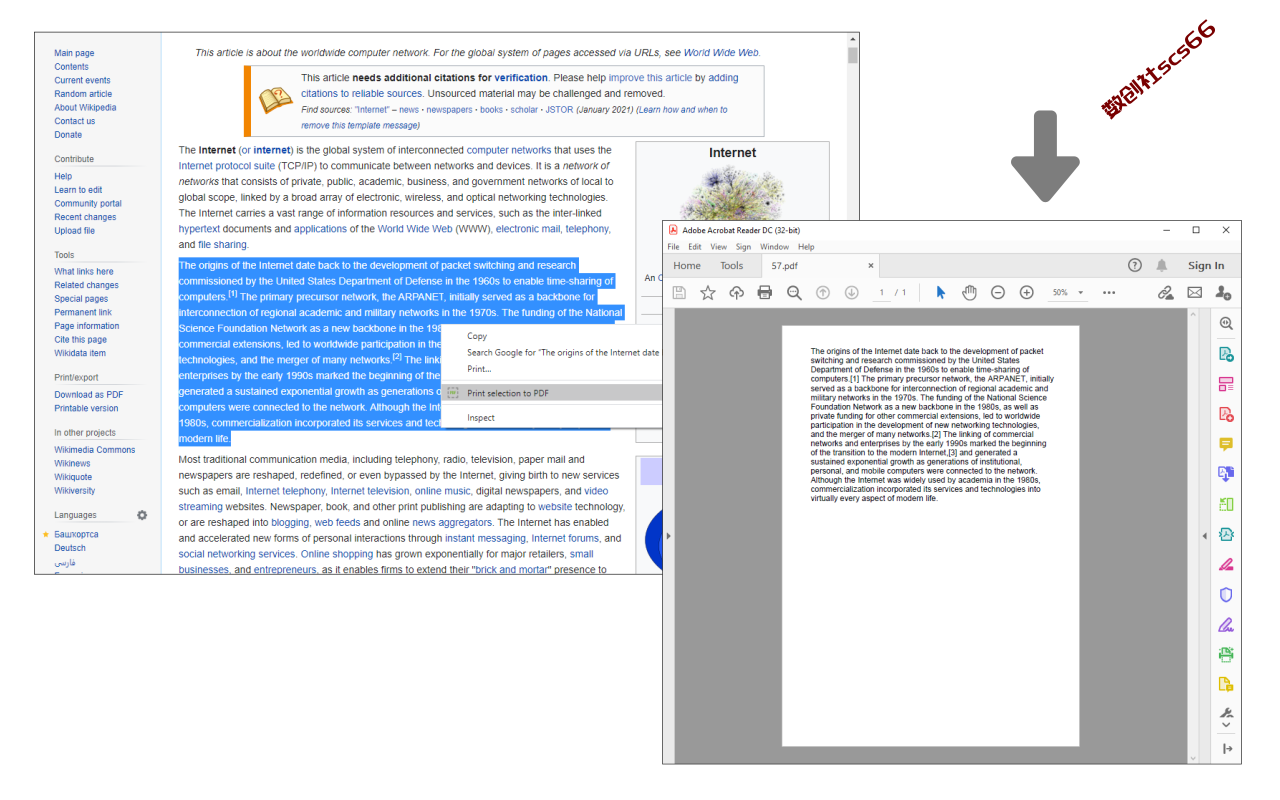Open the Internet protocol suite link
Image resolution: width=1280 pixels, height=800 pixels.
pos(227,166)
